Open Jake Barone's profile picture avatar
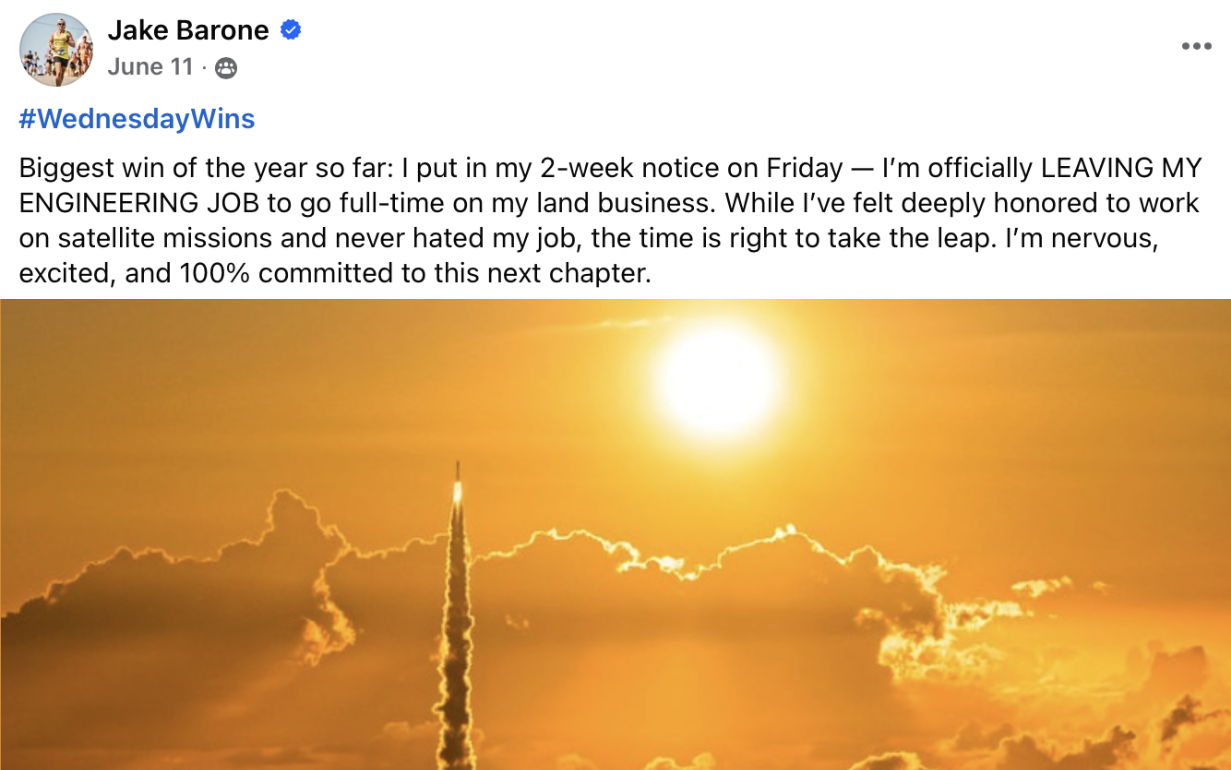This screenshot has height=770, width=1231. click(x=56, y=50)
